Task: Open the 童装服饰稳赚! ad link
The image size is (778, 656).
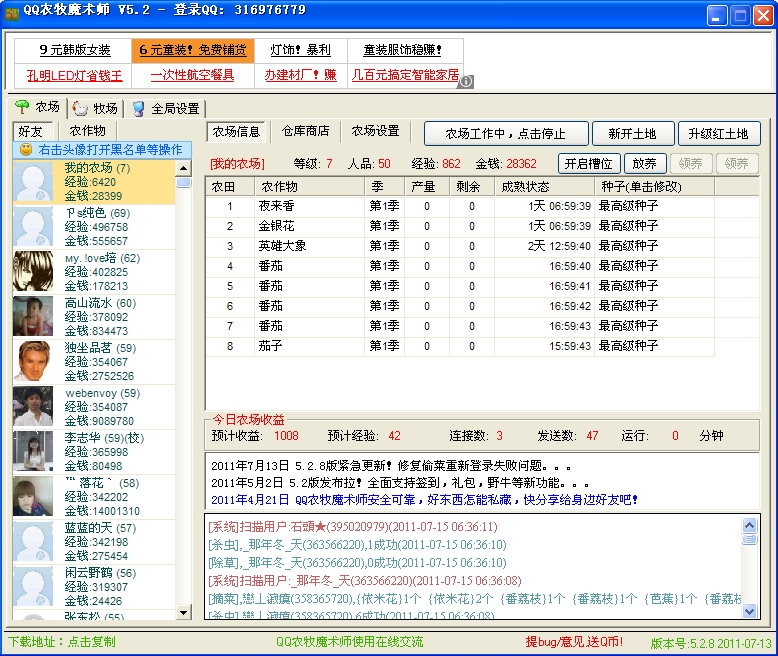Action: pyautogui.click(x=402, y=50)
